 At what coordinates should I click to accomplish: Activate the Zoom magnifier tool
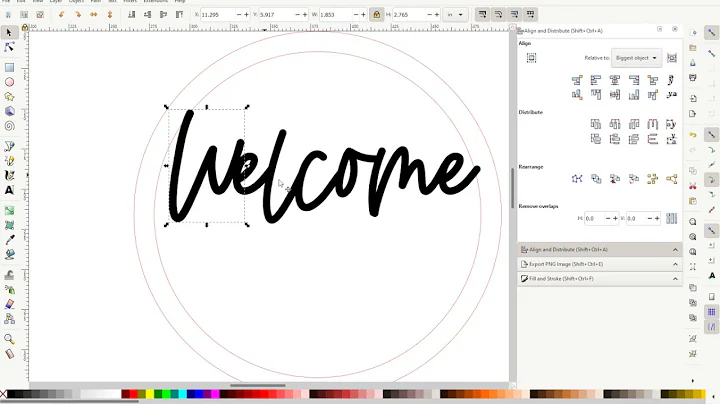pos(9,339)
